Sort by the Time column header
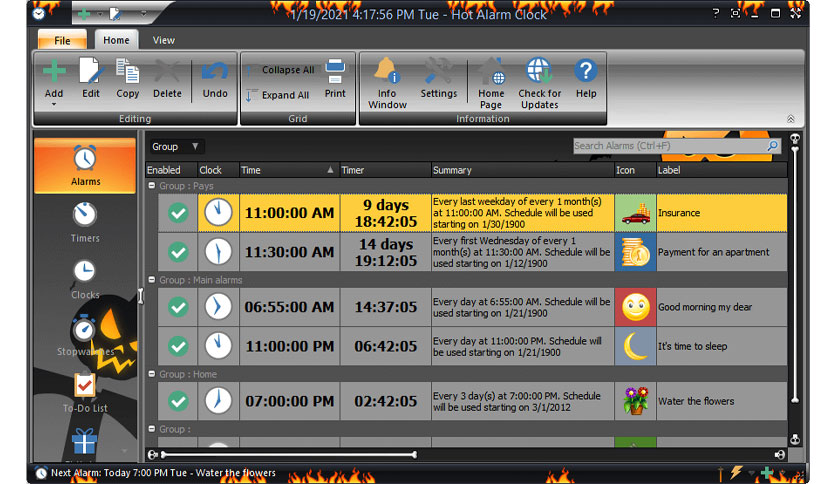 tap(288, 170)
